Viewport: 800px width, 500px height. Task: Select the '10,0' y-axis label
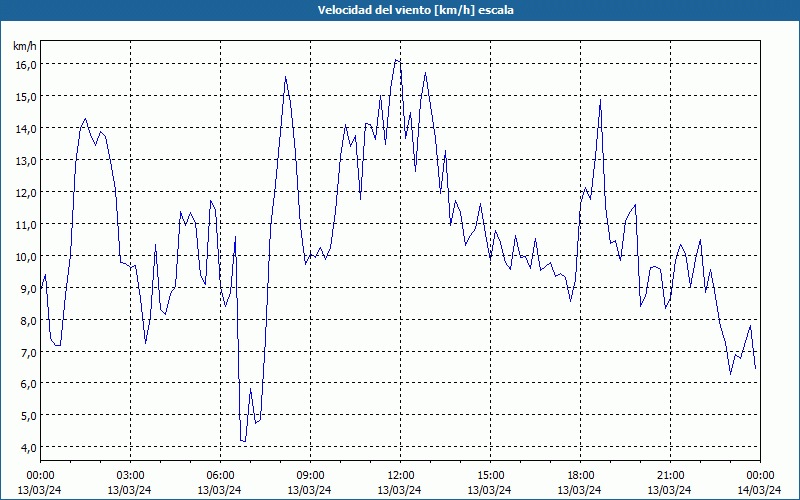(26, 256)
